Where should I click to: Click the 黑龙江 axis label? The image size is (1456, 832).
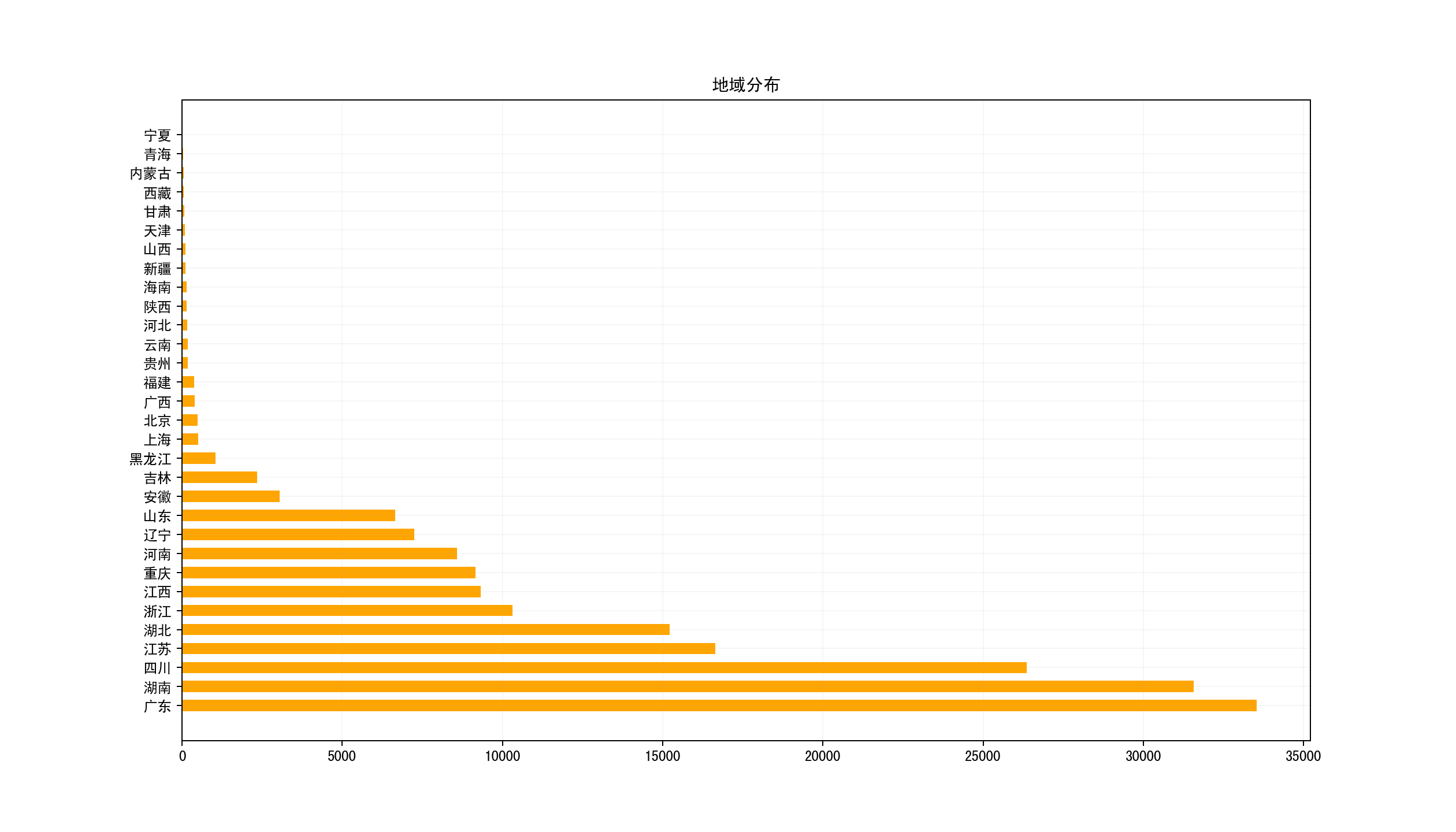pyautogui.click(x=150, y=459)
